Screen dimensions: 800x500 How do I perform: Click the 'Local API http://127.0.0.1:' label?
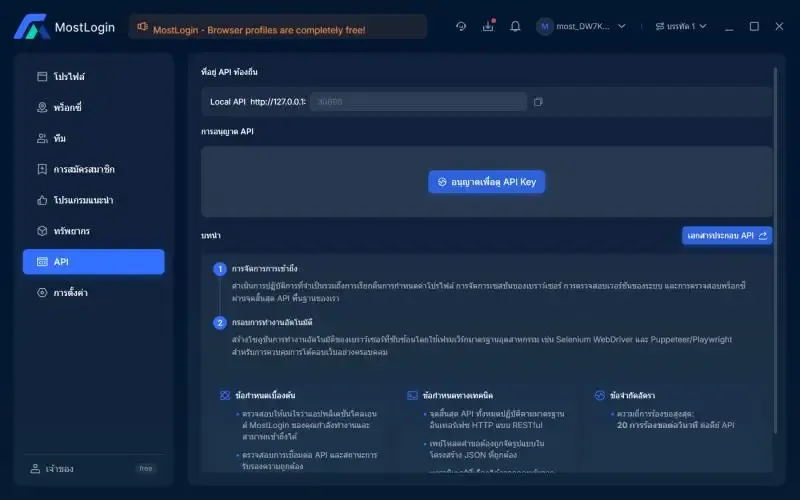[x=258, y=102]
